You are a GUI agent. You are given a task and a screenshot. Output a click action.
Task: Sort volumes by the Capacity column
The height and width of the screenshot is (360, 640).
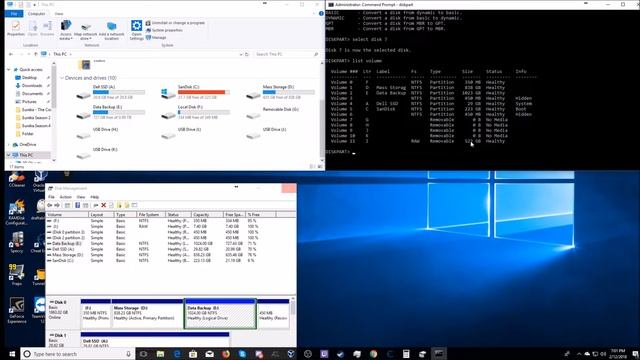point(207,215)
